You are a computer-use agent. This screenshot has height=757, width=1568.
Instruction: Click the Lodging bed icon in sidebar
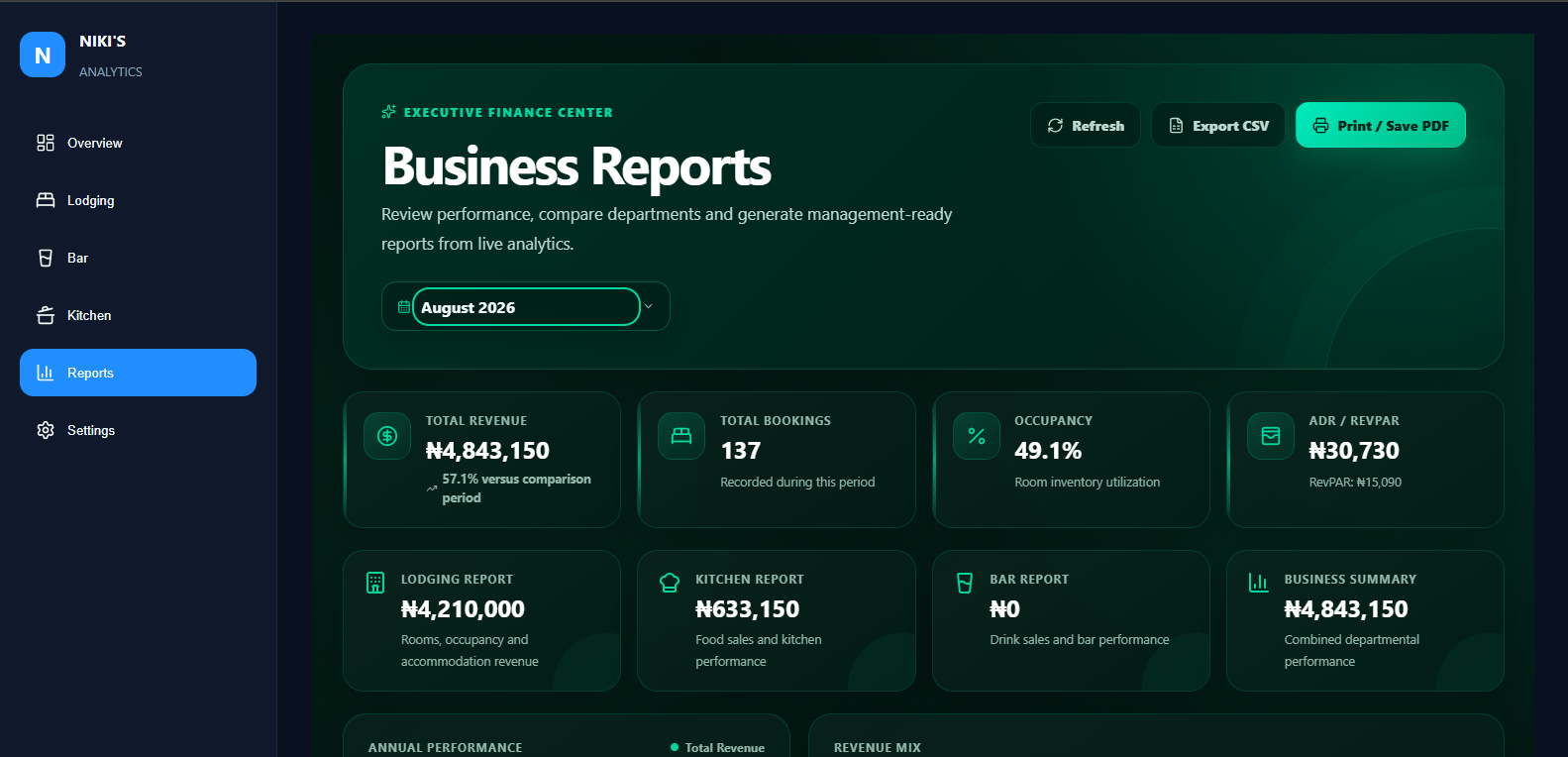46,200
